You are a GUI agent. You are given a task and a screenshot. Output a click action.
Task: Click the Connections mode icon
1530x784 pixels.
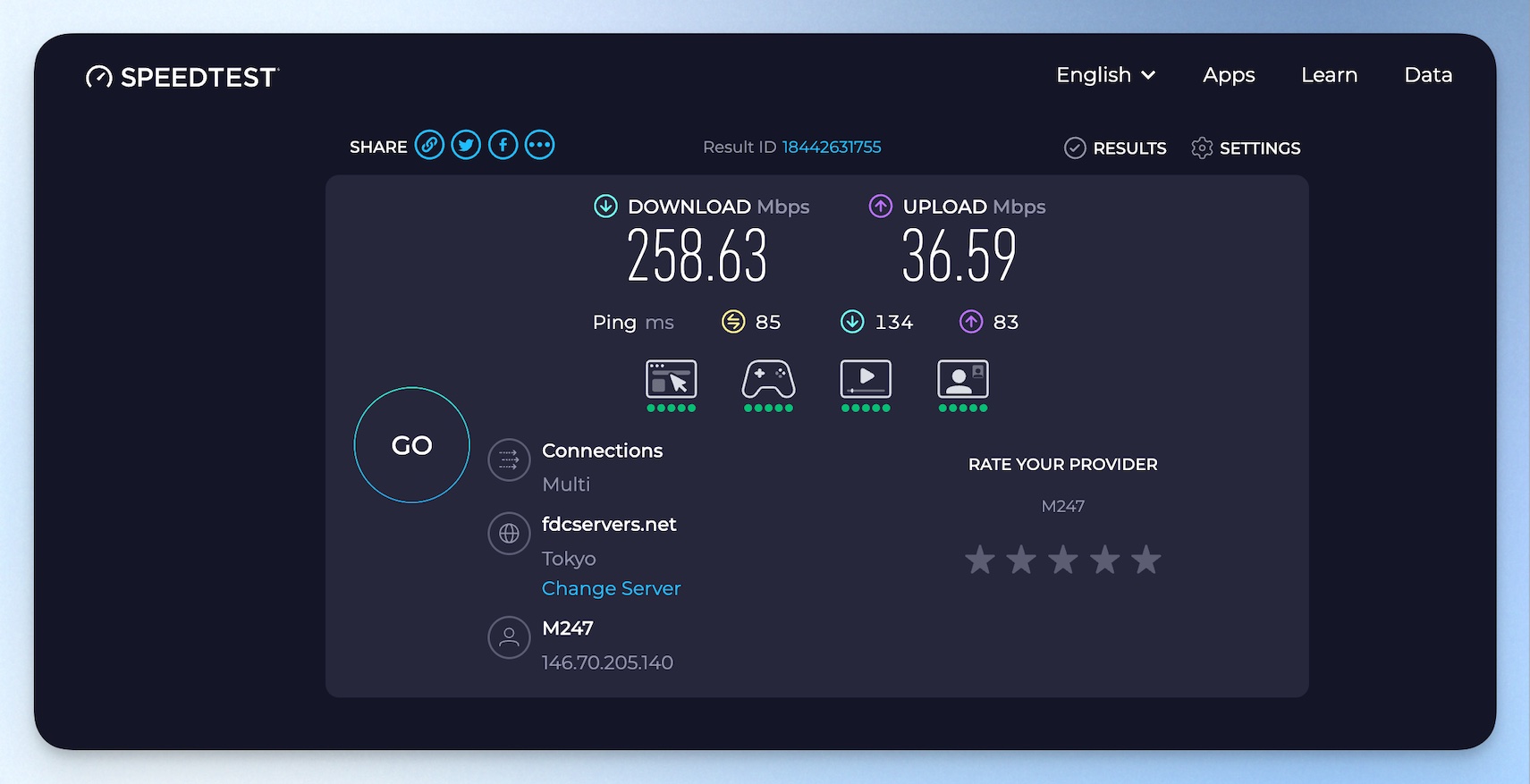pyautogui.click(x=509, y=460)
